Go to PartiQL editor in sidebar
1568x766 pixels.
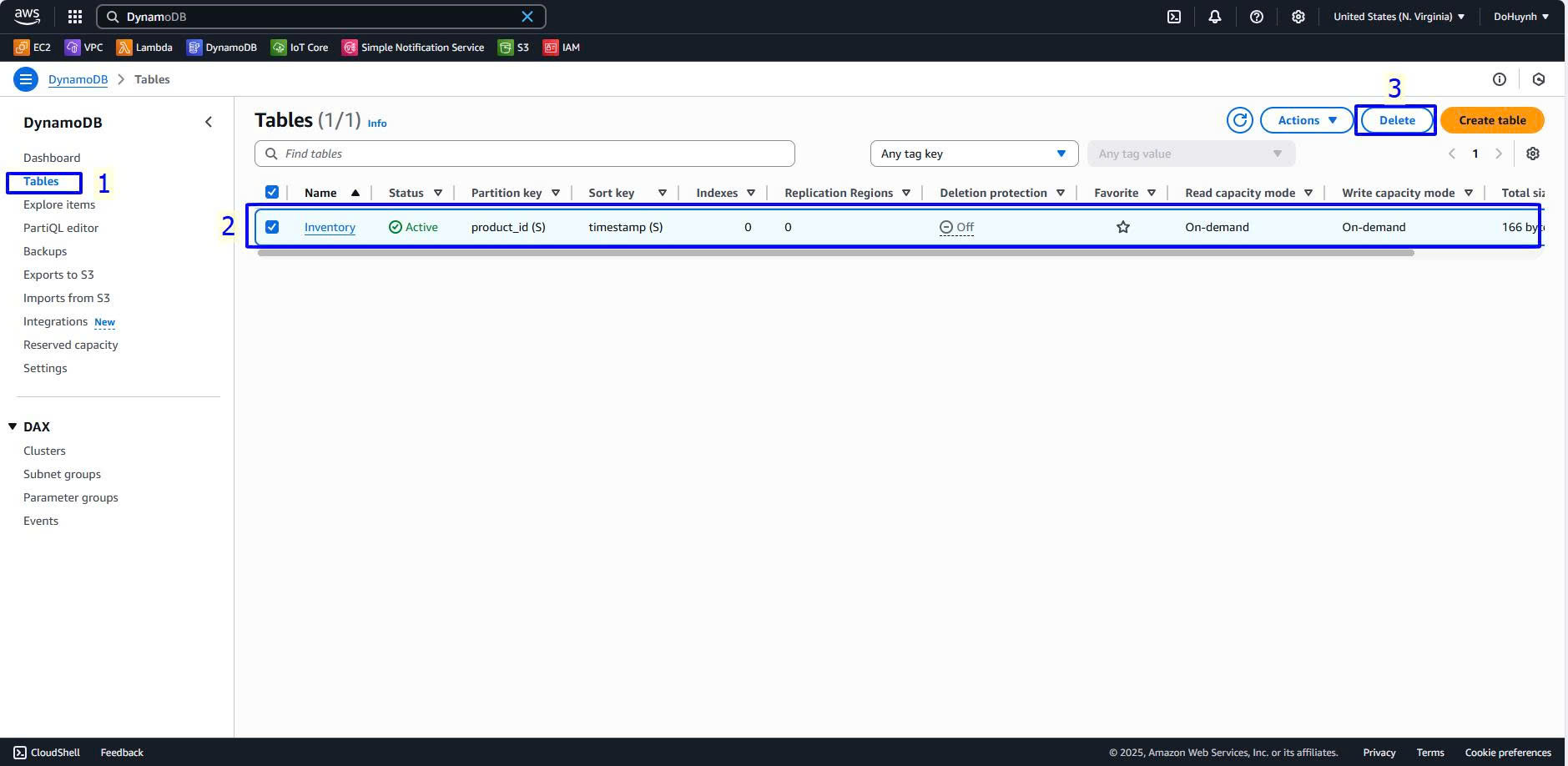(x=61, y=228)
